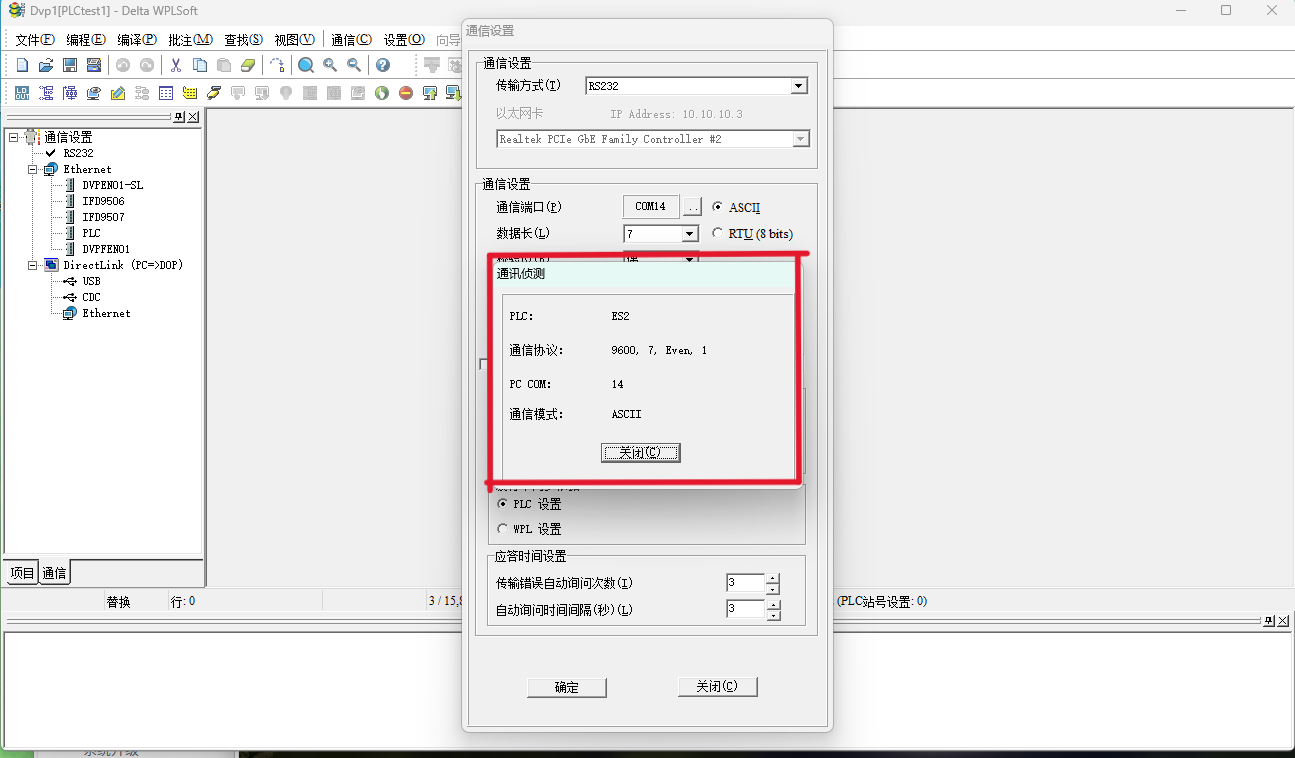This screenshot has height=758, width=1295.
Task: Switch to 通信 bottom tab
Action: (x=54, y=573)
